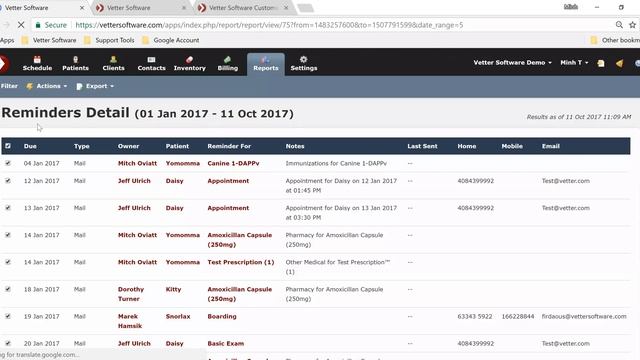Open the Support Tools bookmark folder
Image resolution: width=640 pixels, height=360 pixels.
point(109,40)
